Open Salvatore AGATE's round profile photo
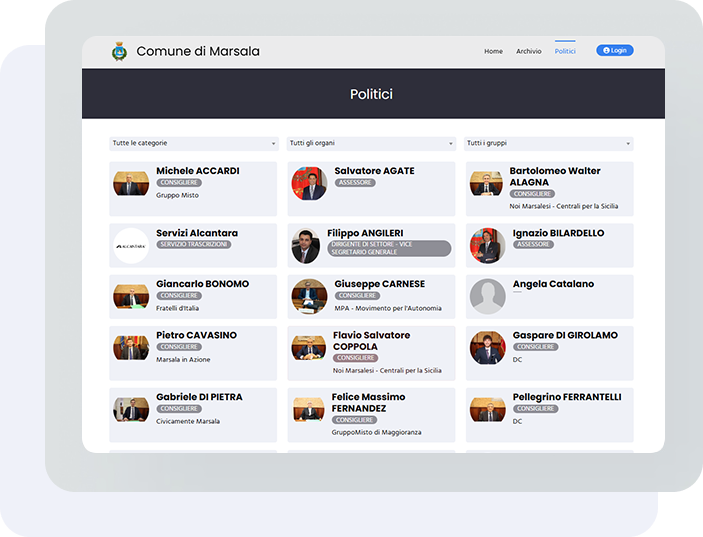Screen dimensions: 703x537 pos(309,184)
